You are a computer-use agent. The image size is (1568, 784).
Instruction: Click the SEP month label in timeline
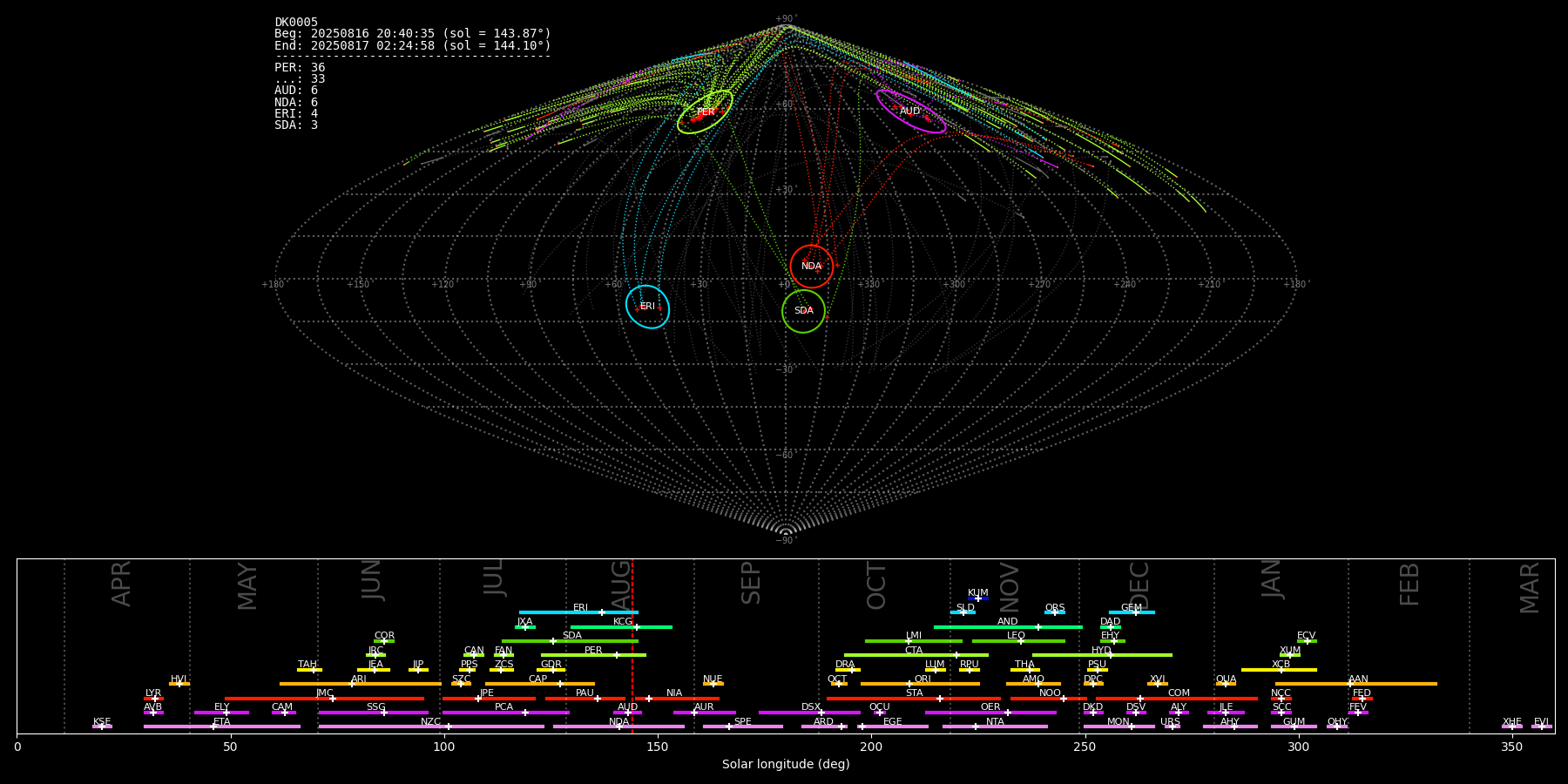point(751,583)
